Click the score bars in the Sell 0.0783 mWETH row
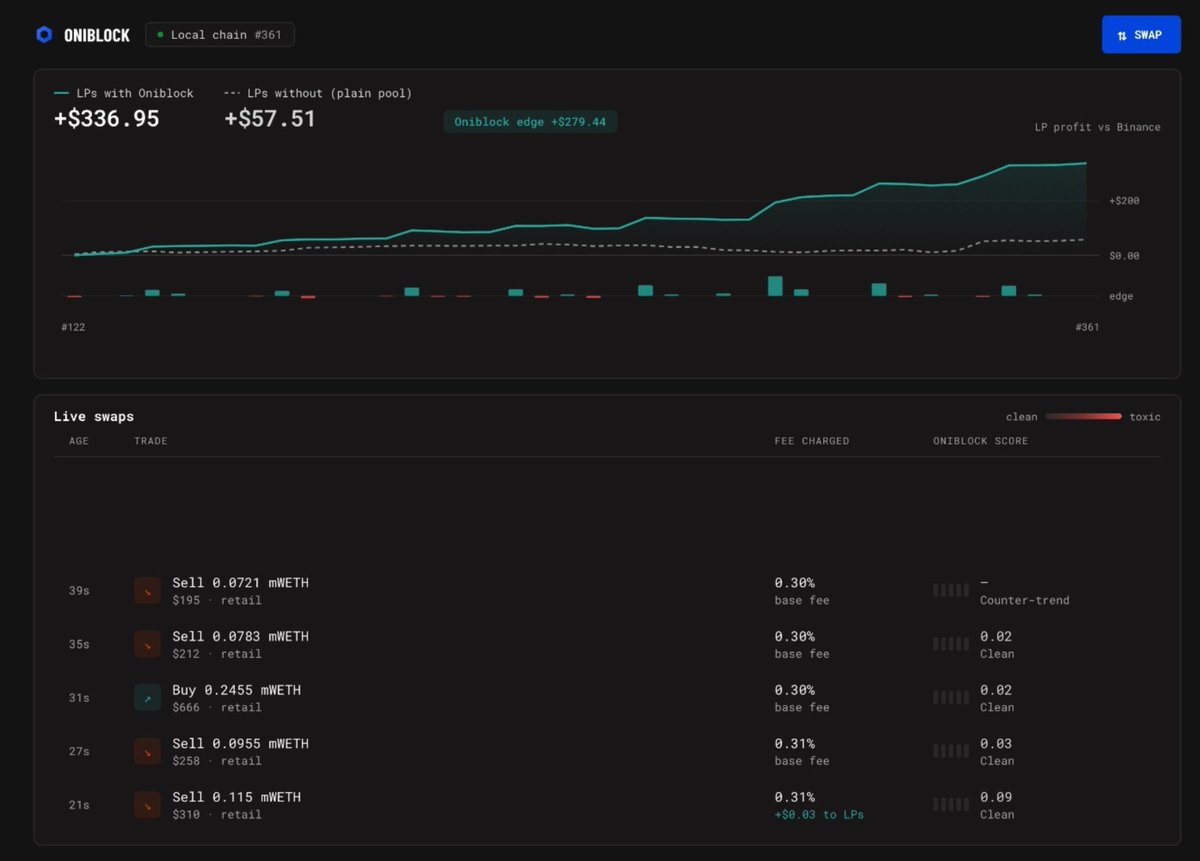The image size is (1200, 861). [951, 644]
